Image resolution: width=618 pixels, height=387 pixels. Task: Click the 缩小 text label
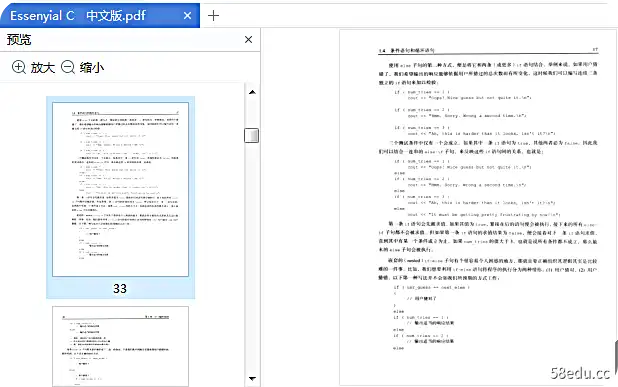click(92, 67)
